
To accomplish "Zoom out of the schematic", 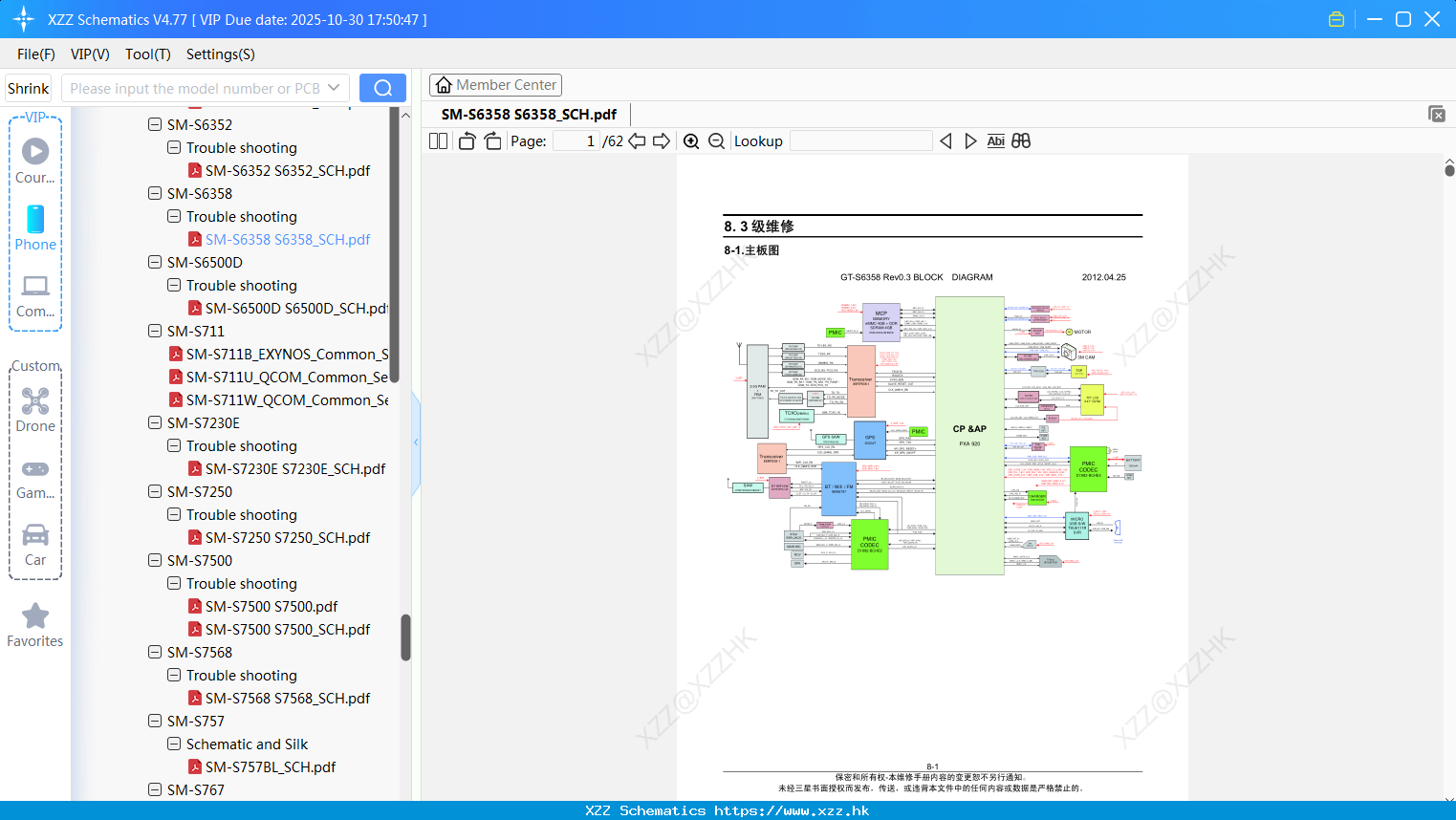I will pos(716,141).
